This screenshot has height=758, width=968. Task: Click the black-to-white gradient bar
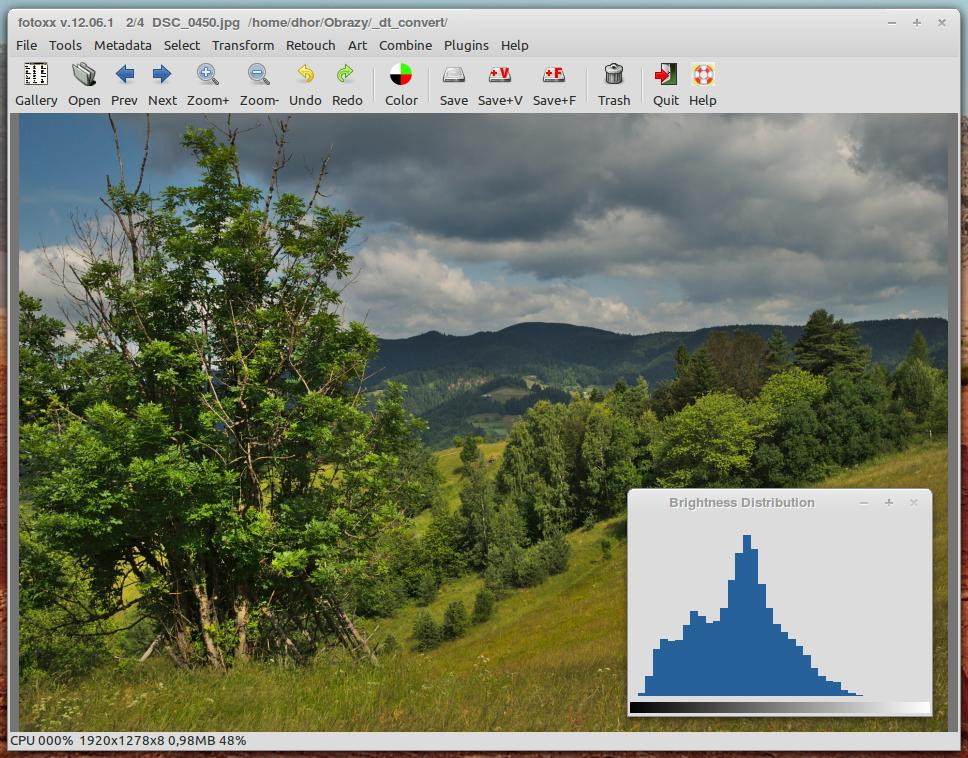click(x=780, y=707)
